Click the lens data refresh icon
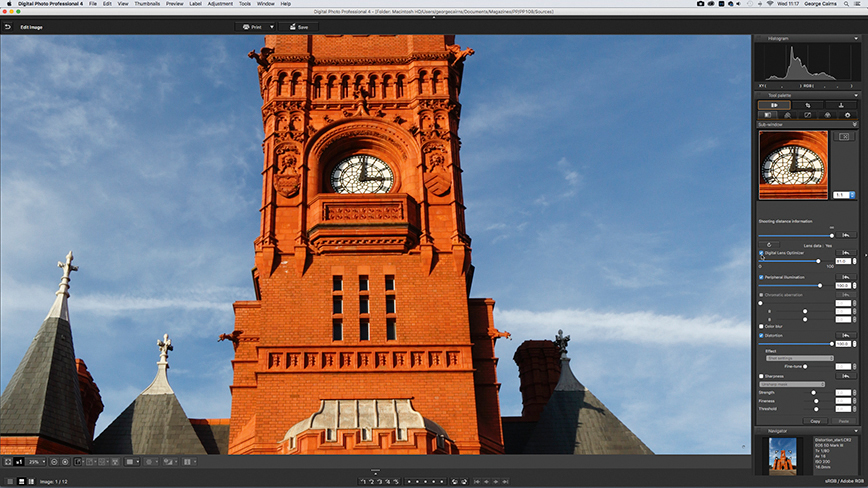 tap(769, 245)
